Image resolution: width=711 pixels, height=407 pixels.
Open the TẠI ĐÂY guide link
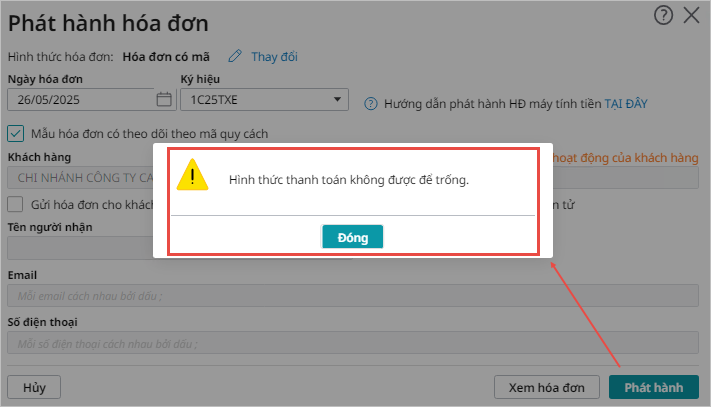pos(626,104)
